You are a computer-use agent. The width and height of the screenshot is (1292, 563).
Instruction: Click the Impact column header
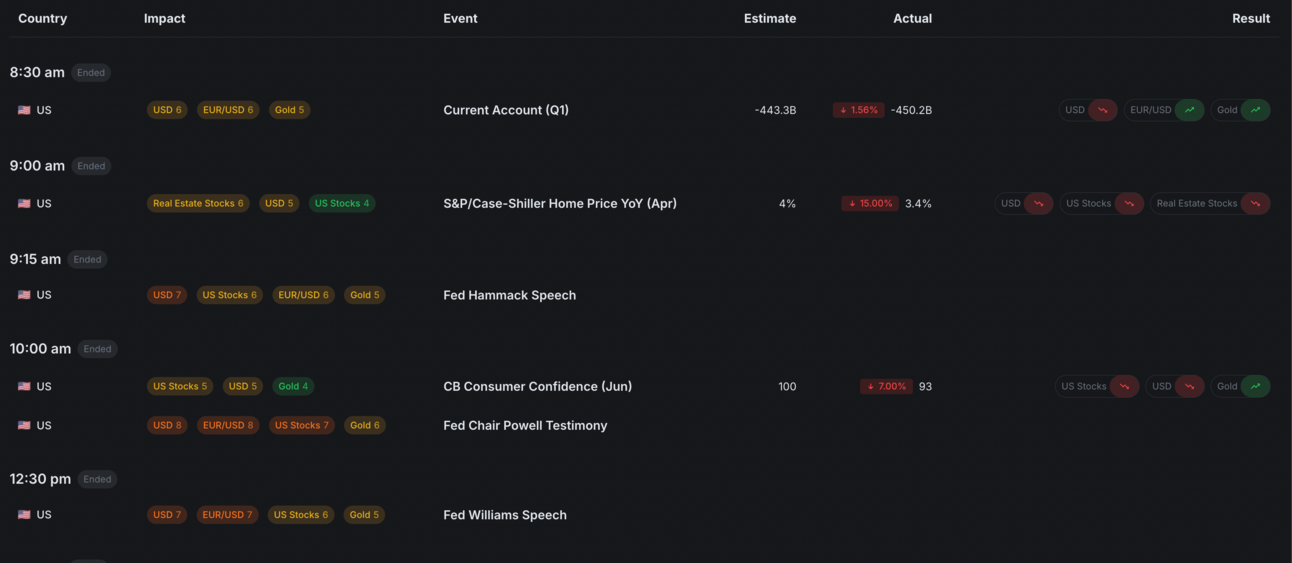tap(164, 18)
